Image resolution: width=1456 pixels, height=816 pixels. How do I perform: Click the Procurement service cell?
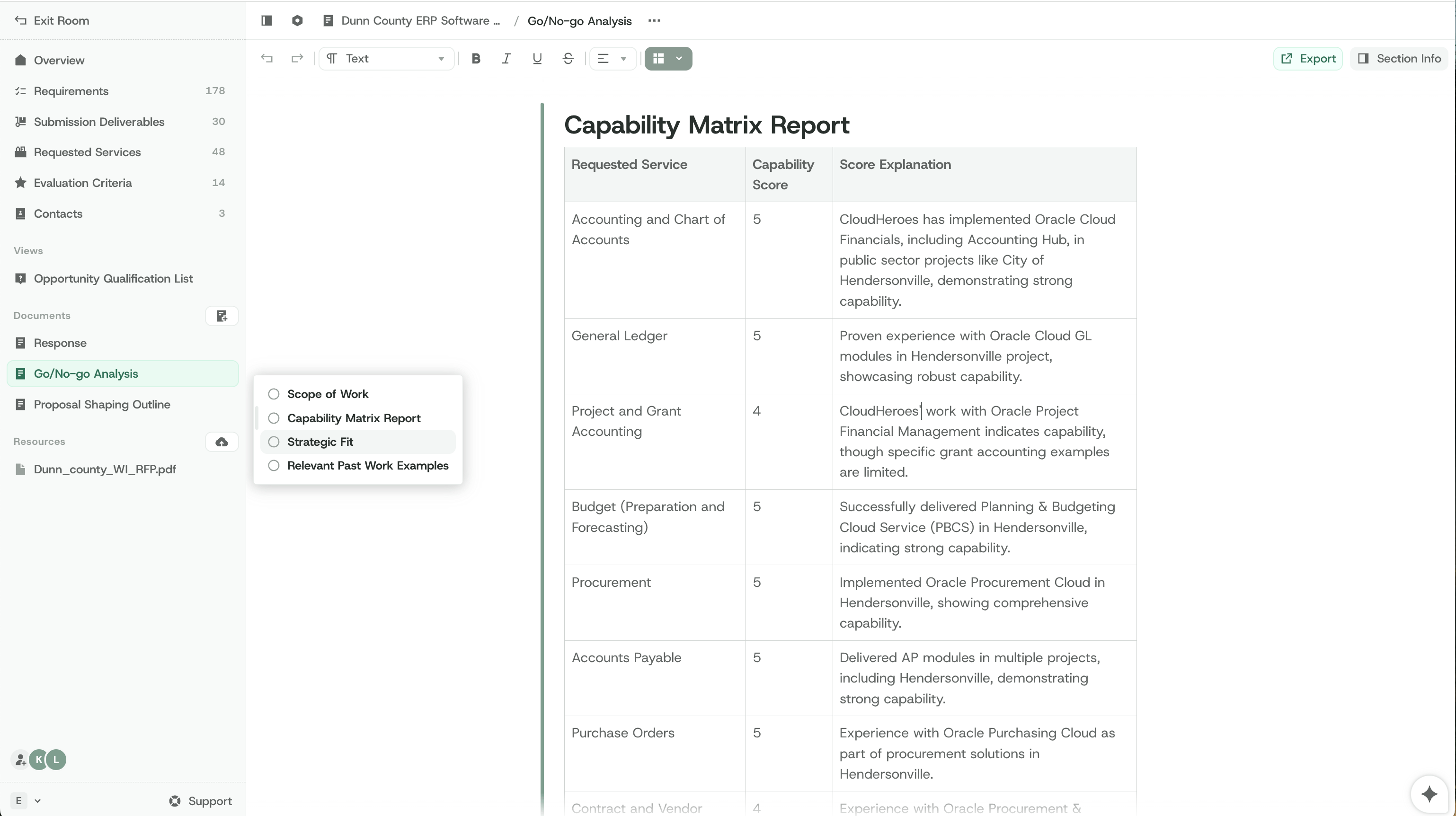point(655,603)
